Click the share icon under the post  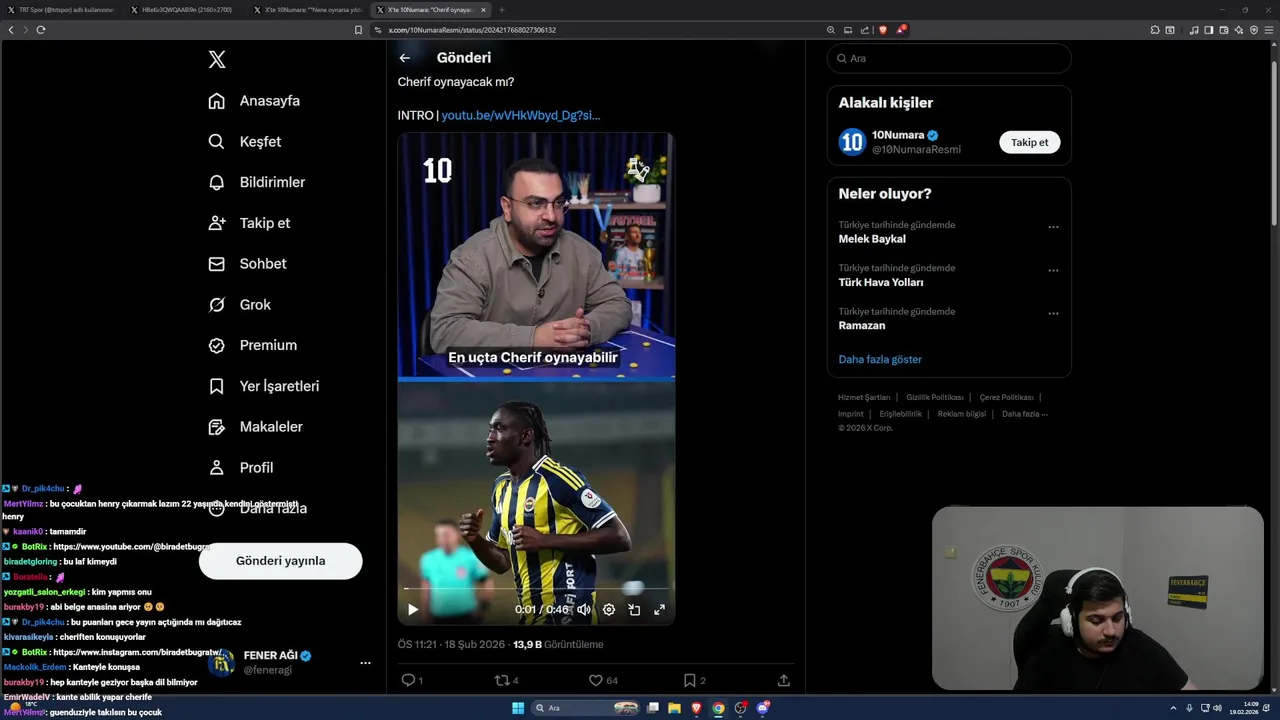pos(784,680)
